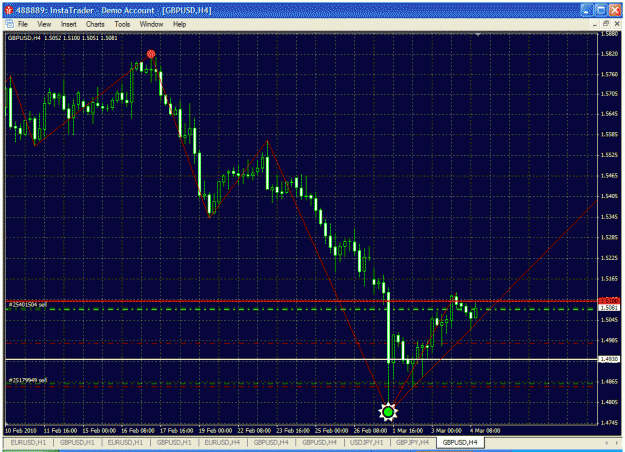This screenshot has height=452, width=625.
Task: Open the Window menu
Action: 151,24
